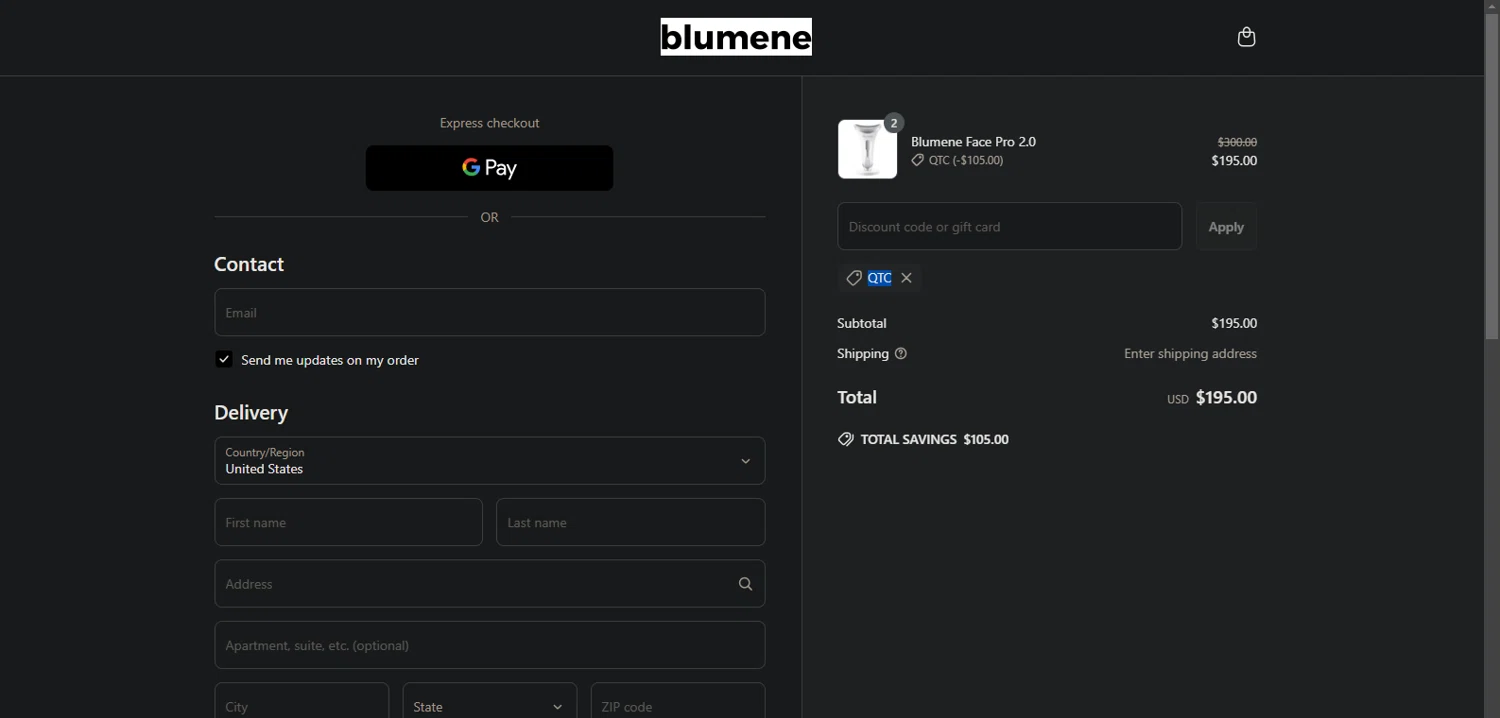
Task: Focus the Email input field
Action: (x=490, y=313)
